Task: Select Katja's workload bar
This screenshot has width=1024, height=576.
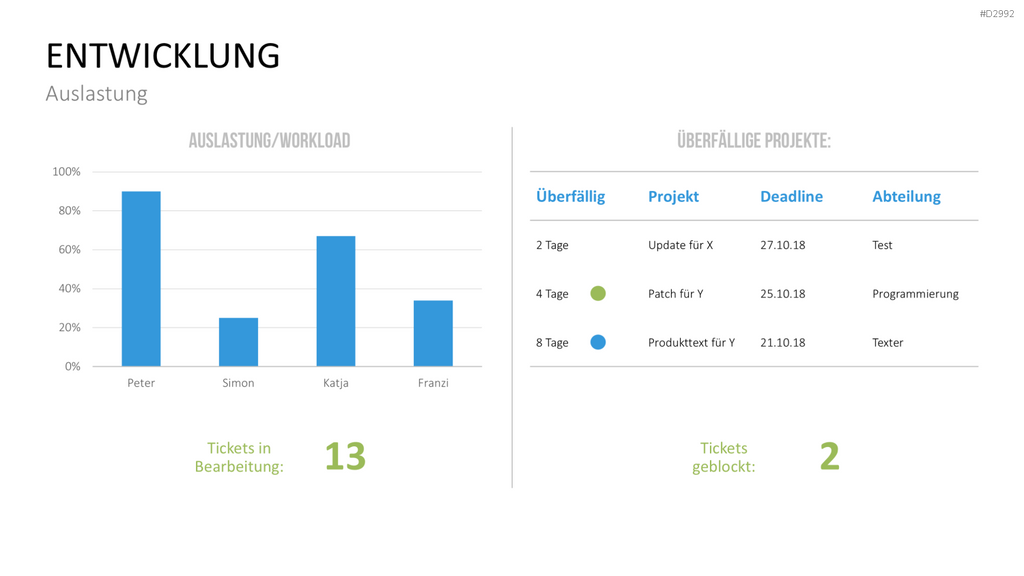Action: tap(336, 301)
